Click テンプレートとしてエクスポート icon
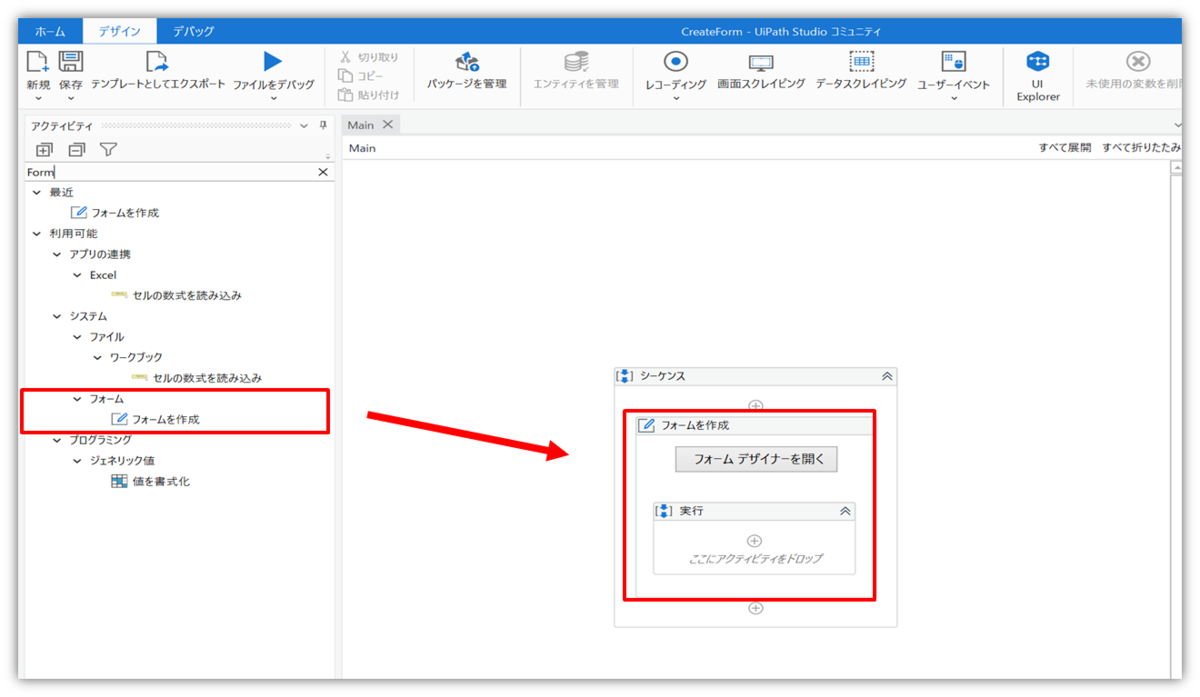Image resolution: width=1200 pixels, height=697 pixels. (x=158, y=62)
